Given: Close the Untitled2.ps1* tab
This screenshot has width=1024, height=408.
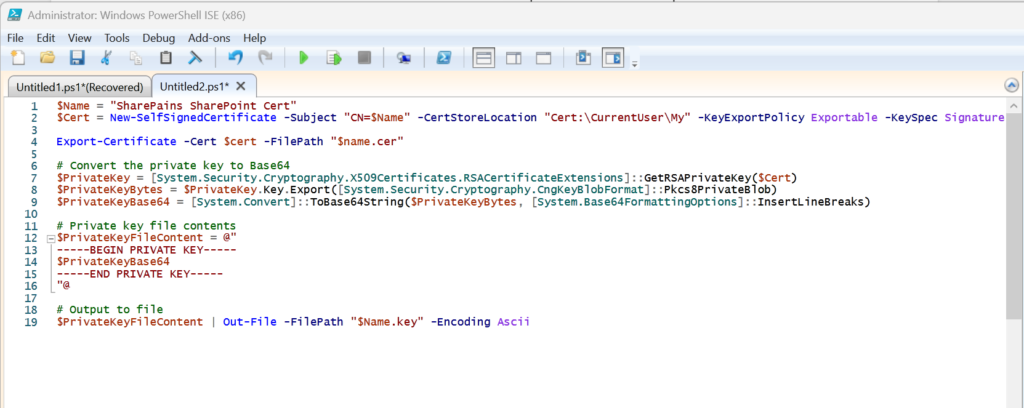Looking at the screenshot, I should [240, 86].
